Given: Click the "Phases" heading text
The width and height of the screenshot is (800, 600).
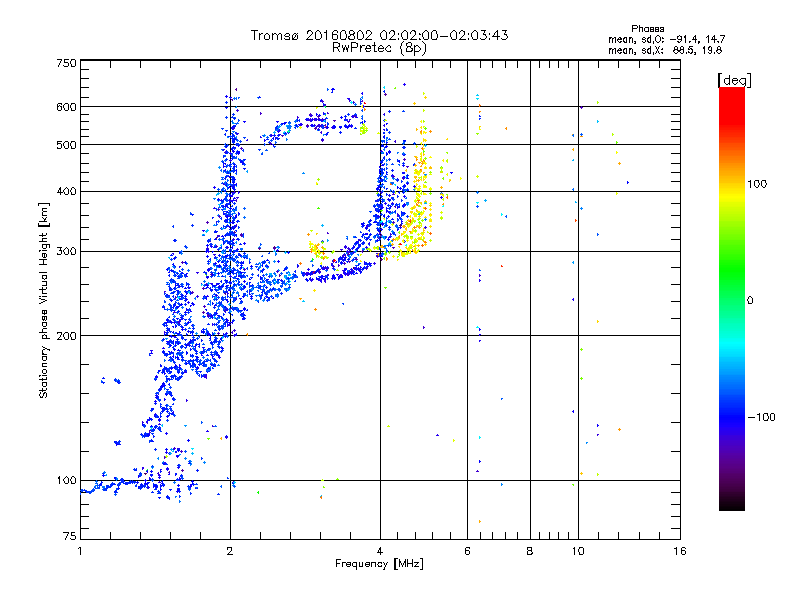Looking at the screenshot, I should tap(647, 29).
